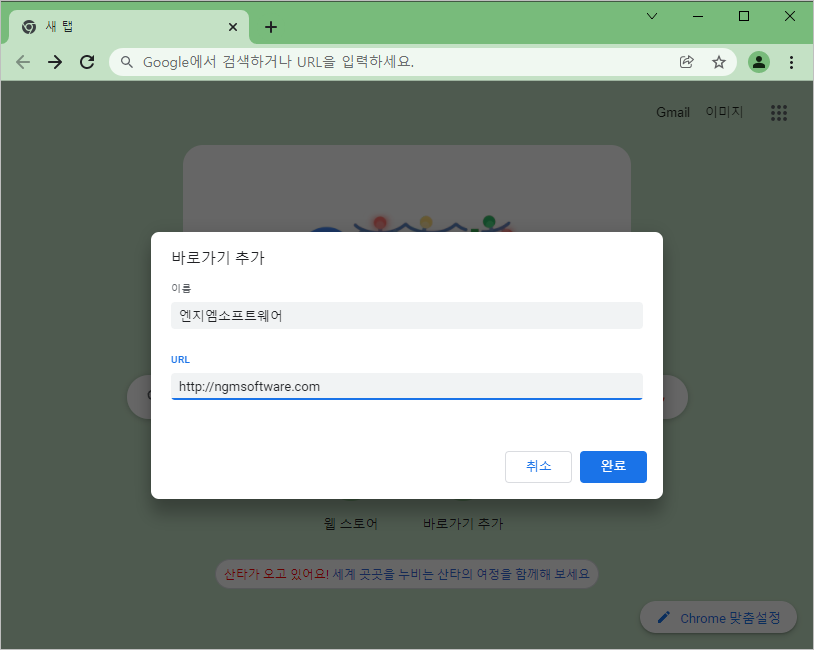Click the forward navigation arrow
This screenshot has width=814, height=650.
55,62
